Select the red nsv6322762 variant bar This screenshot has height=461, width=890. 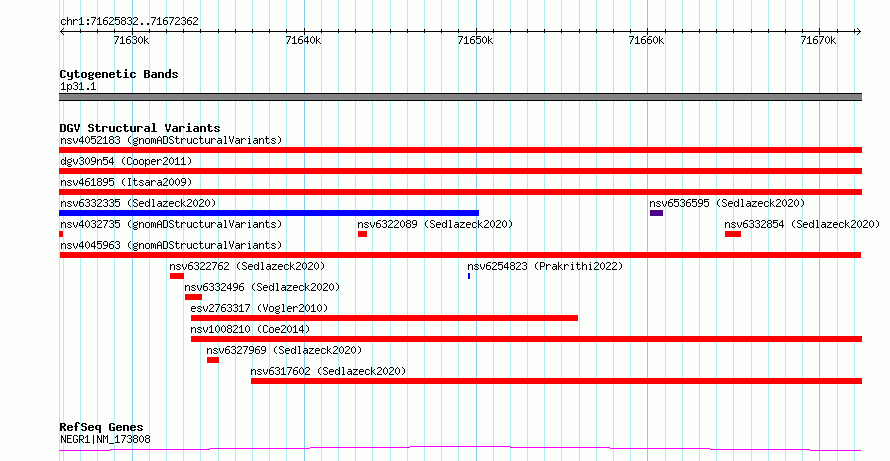click(177, 276)
